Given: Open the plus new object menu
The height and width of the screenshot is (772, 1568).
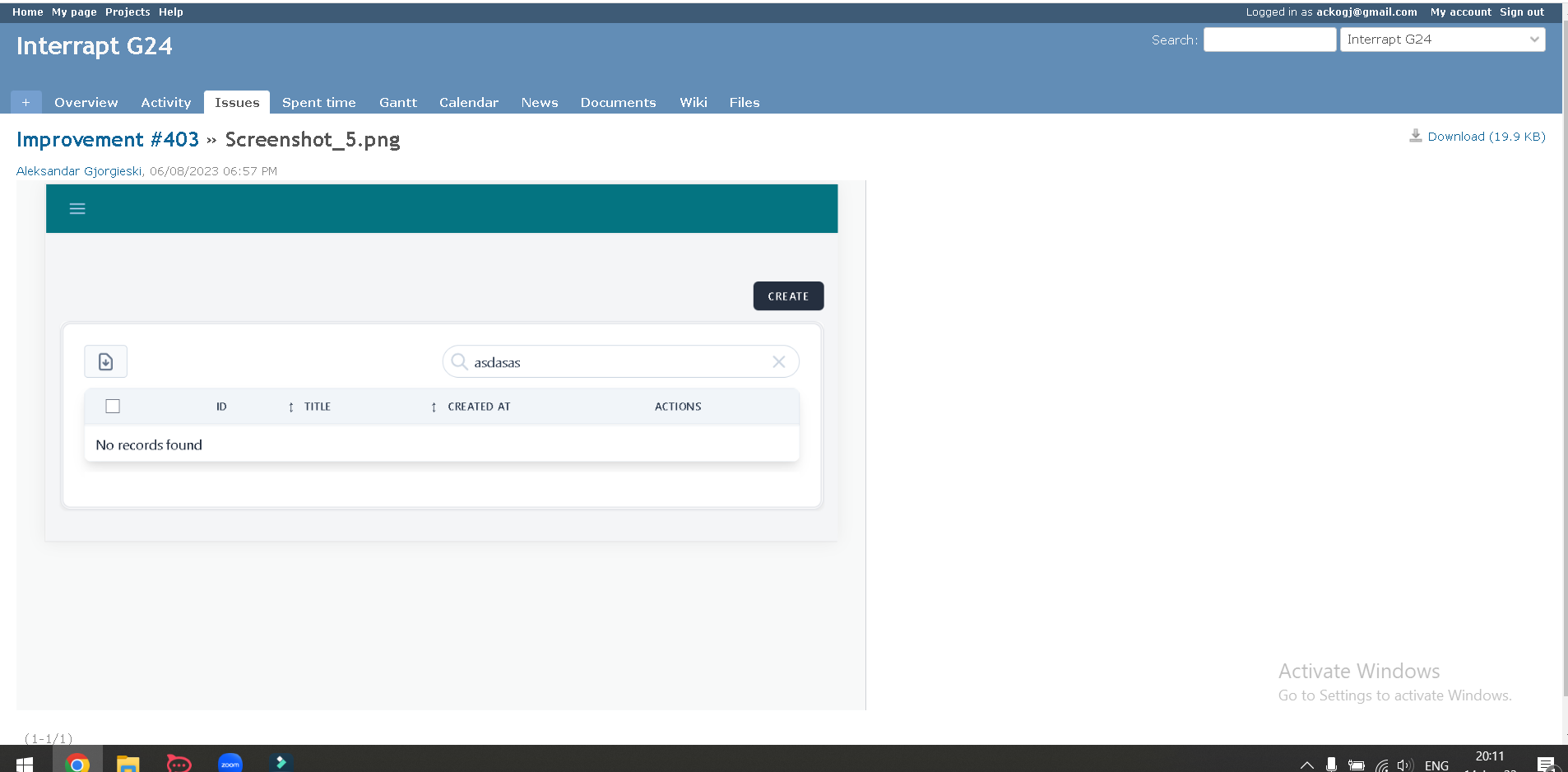Looking at the screenshot, I should pos(26,102).
